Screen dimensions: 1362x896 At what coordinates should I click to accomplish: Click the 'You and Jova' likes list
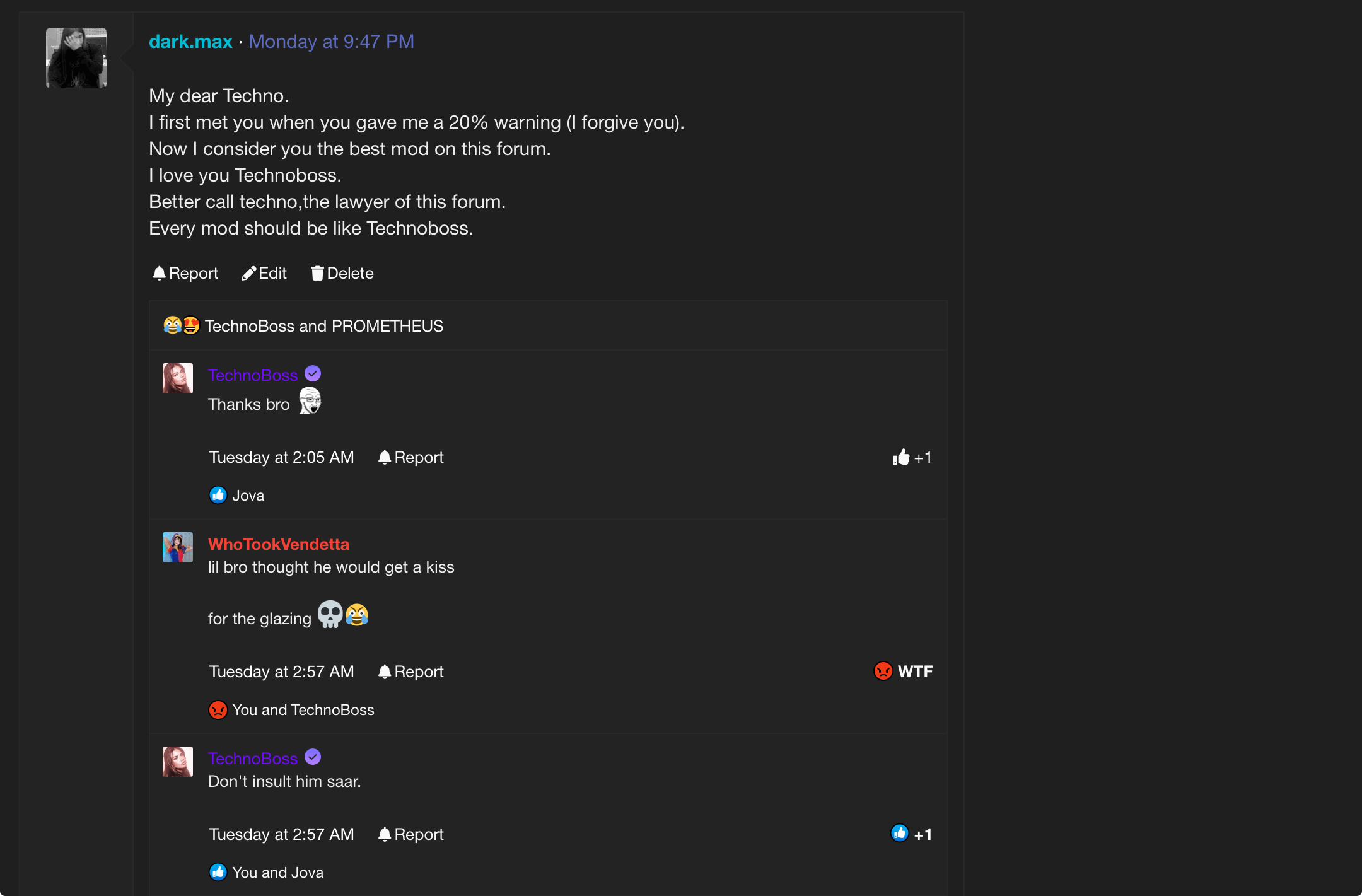click(x=277, y=873)
